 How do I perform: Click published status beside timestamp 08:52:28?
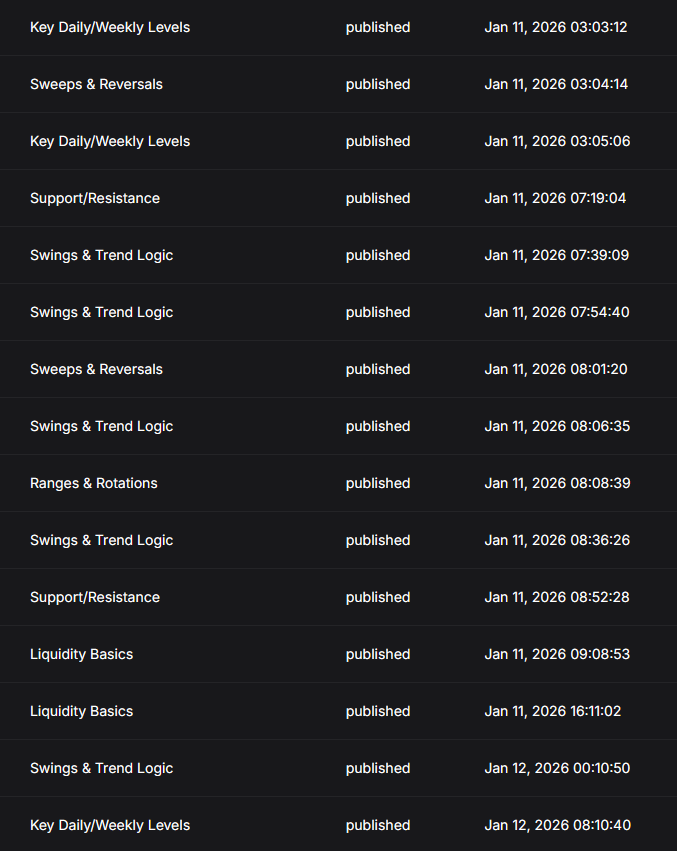pyautogui.click(x=378, y=597)
